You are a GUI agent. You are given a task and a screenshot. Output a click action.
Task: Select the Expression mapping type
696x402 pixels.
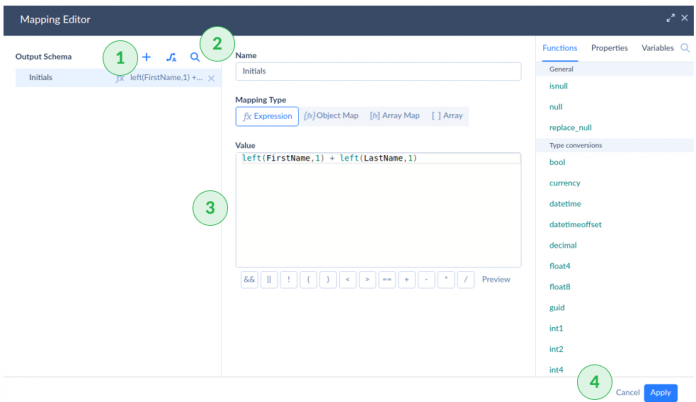[x=267, y=116]
